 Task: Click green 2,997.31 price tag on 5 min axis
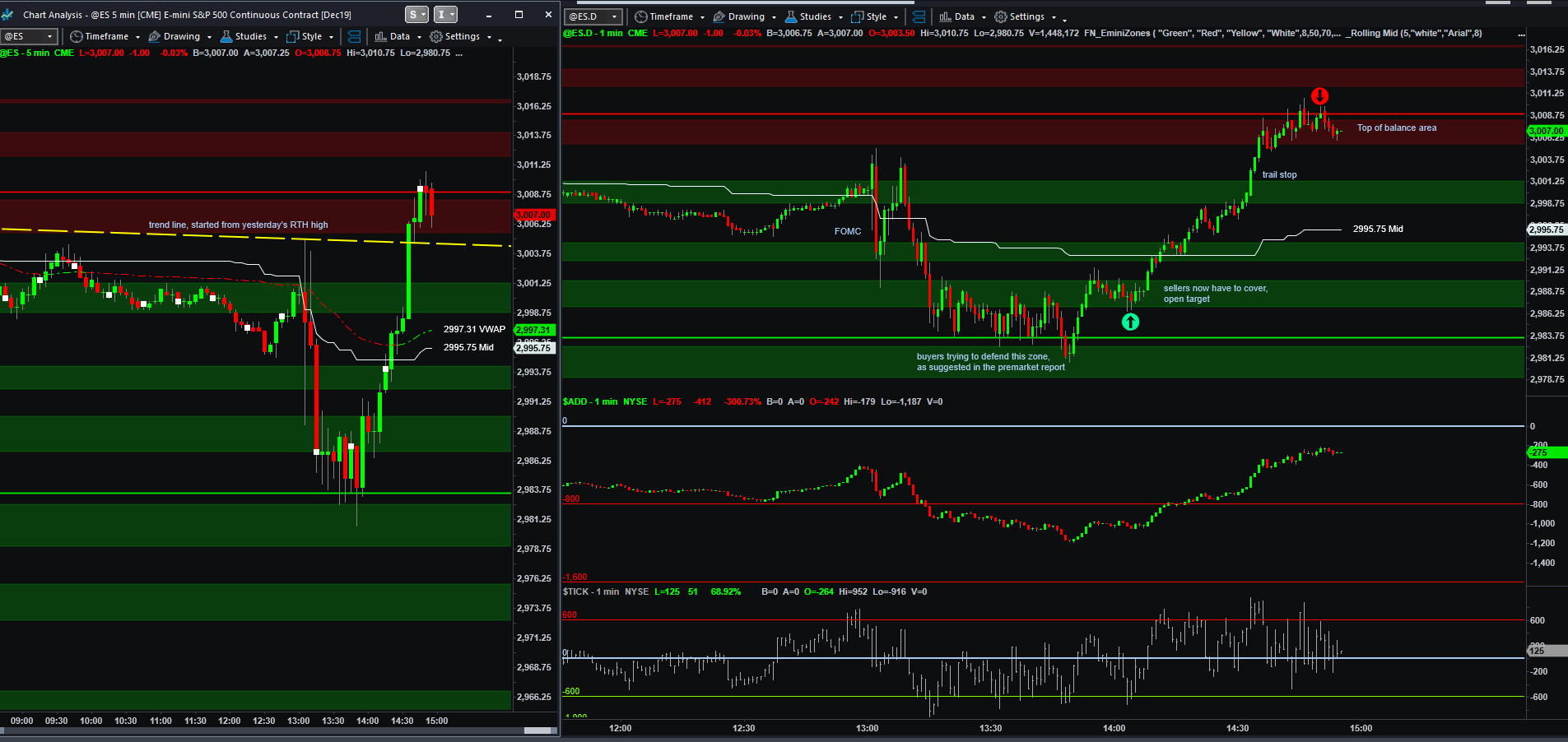pyautogui.click(x=535, y=330)
